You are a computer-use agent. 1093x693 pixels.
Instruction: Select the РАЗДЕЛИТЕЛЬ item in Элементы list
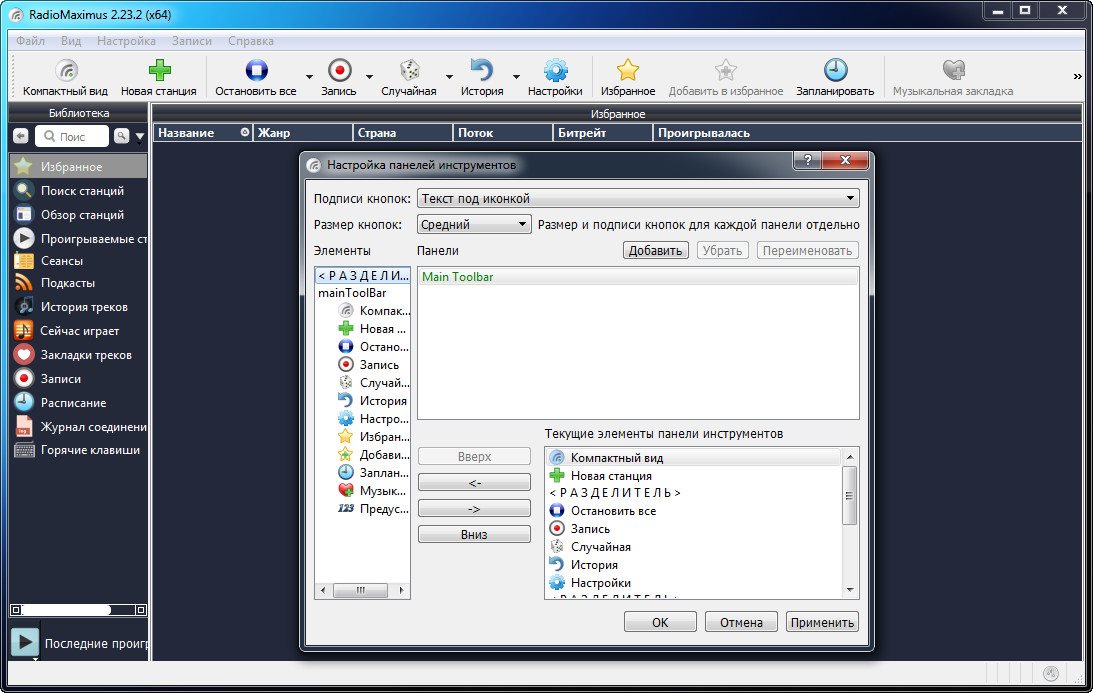(x=362, y=275)
